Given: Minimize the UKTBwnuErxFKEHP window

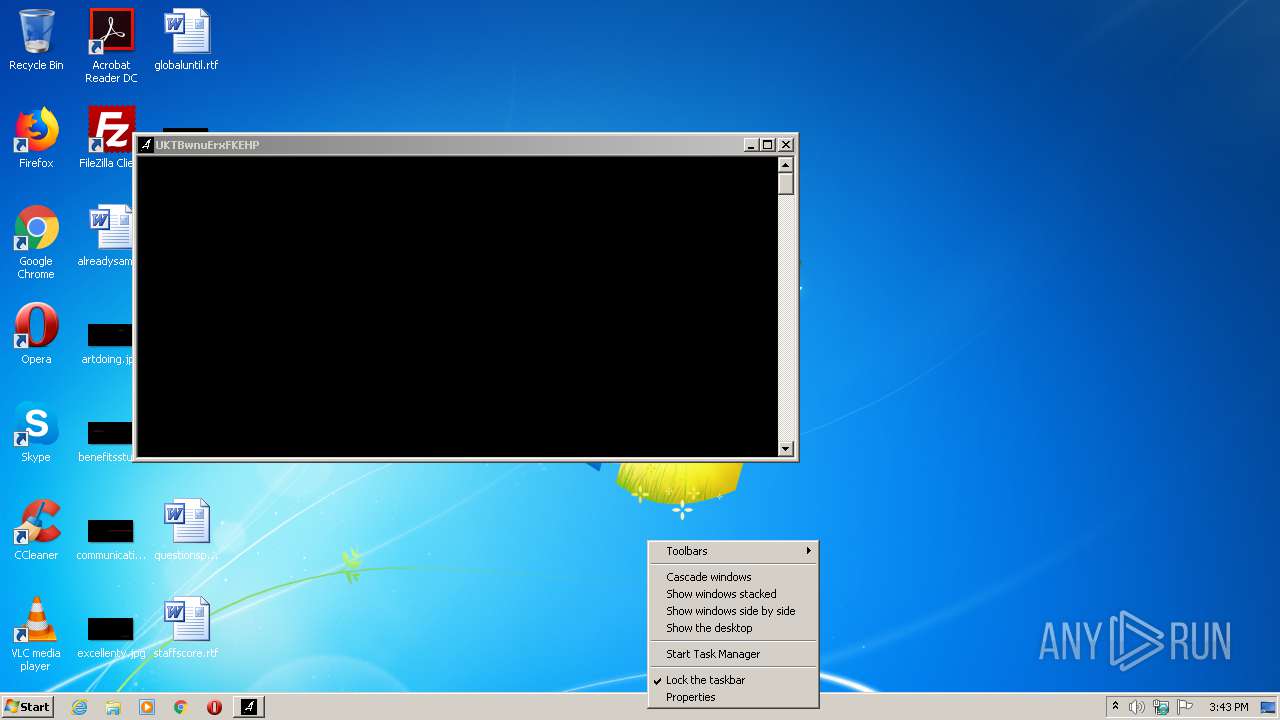Looking at the screenshot, I should pyautogui.click(x=751, y=145).
